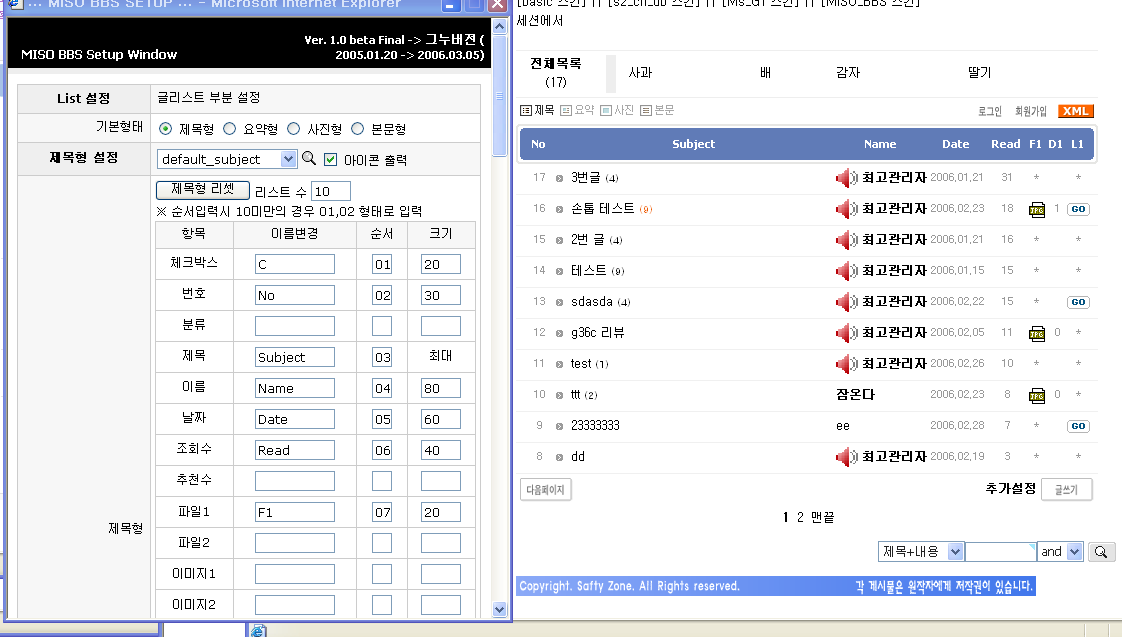Select the 딸기 category tab
Image resolution: width=1122 pixels, height=637 pixels.
coord(979,73)
